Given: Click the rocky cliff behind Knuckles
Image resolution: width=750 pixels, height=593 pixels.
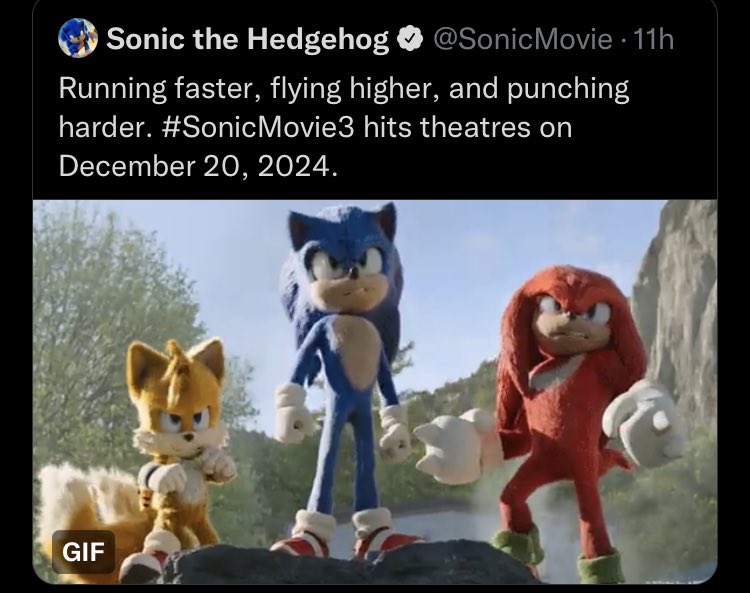Looking at the screenshot, I should click(679, 306).
